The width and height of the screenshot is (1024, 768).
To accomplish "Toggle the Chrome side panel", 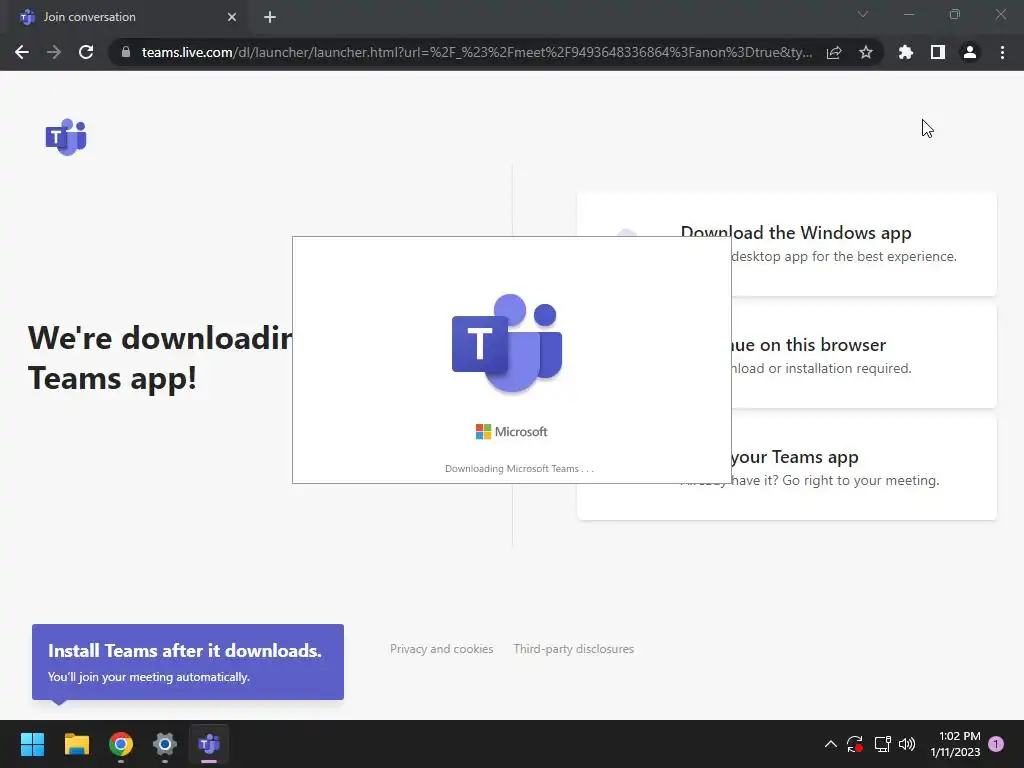I will [x=938, y=52].
